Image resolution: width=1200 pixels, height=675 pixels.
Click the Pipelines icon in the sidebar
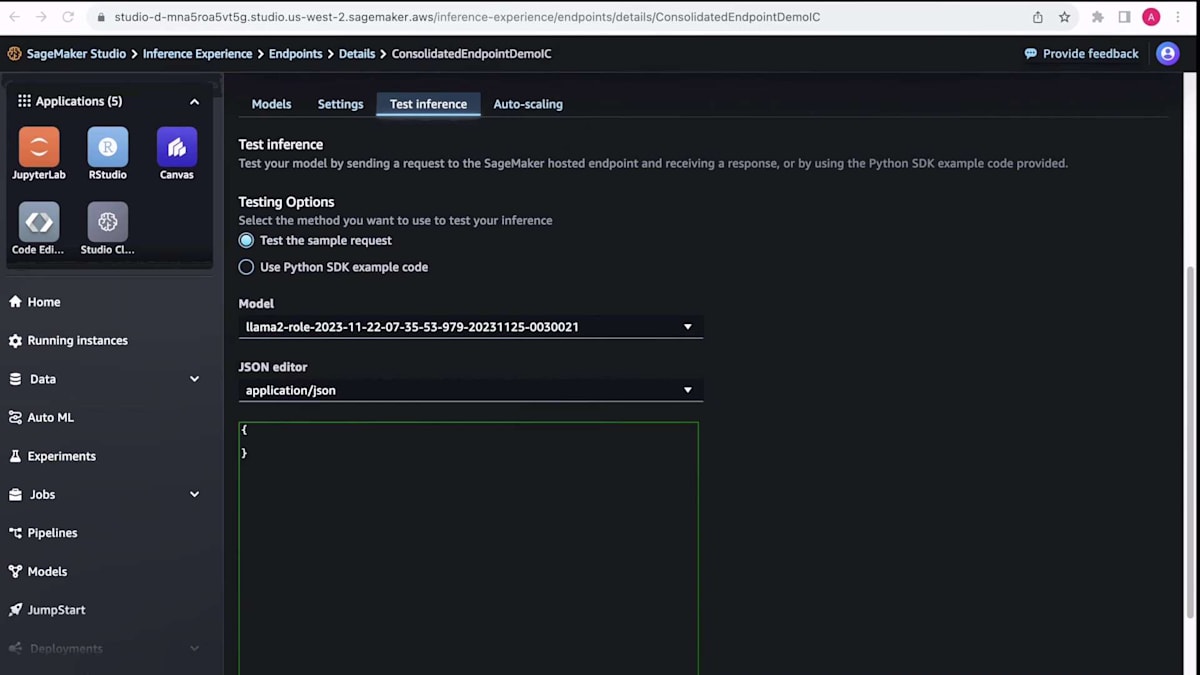(15, 533)
